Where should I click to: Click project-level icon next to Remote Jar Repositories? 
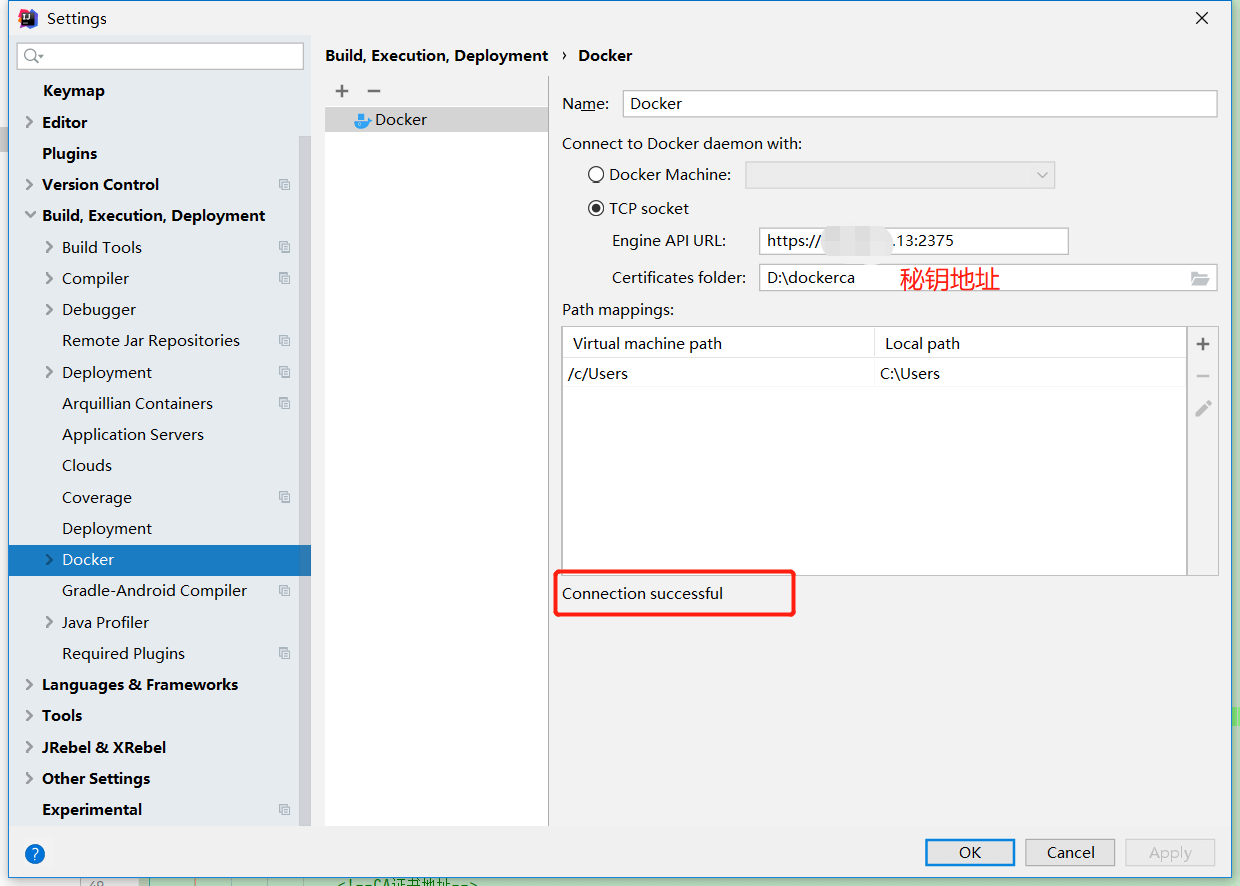point(285,341)
